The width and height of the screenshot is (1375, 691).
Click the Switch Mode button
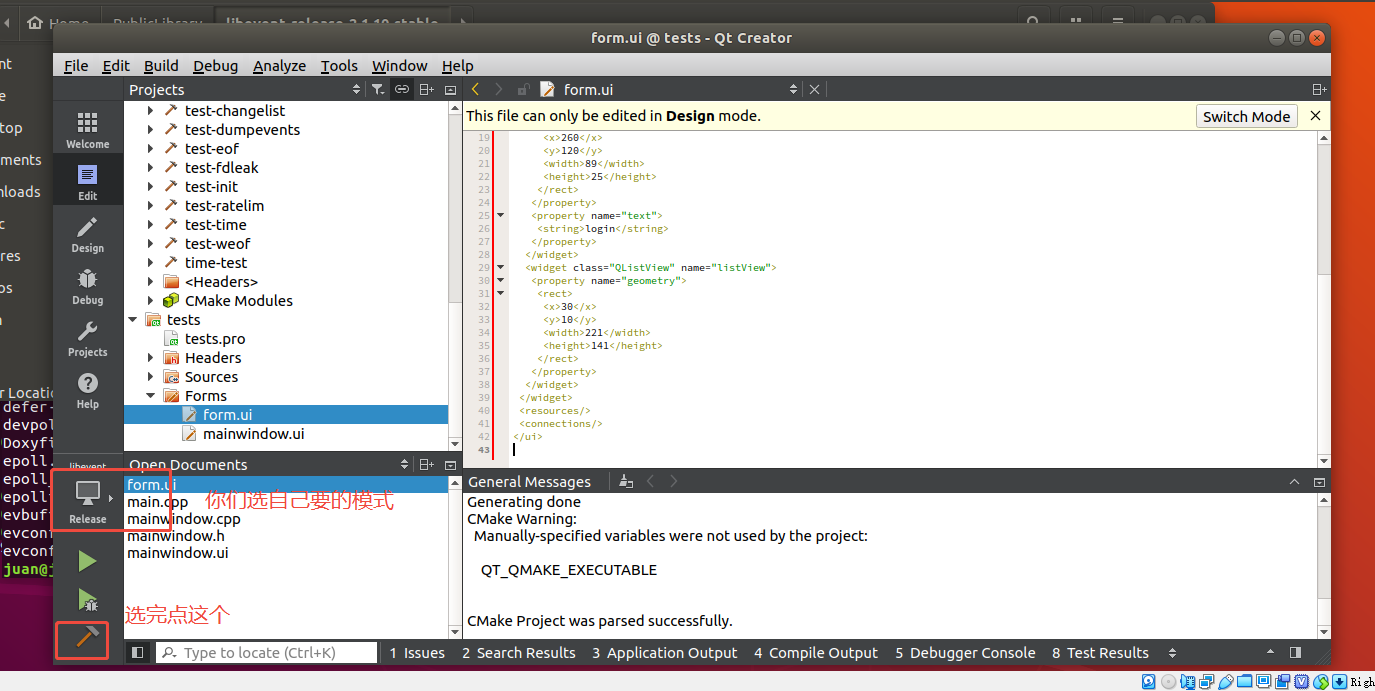(x=1246, y=116)
